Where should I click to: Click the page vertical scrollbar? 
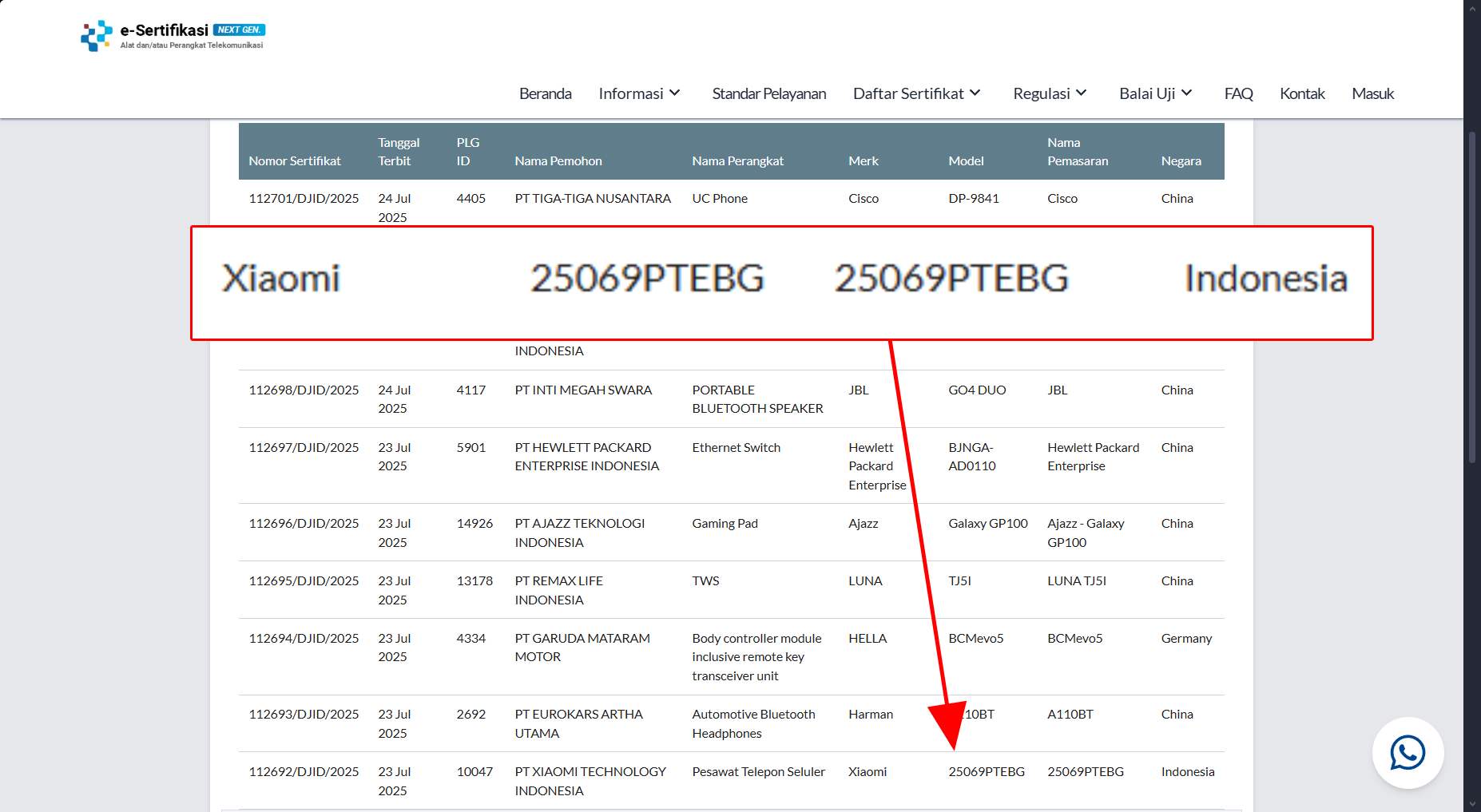(1472, 295)
